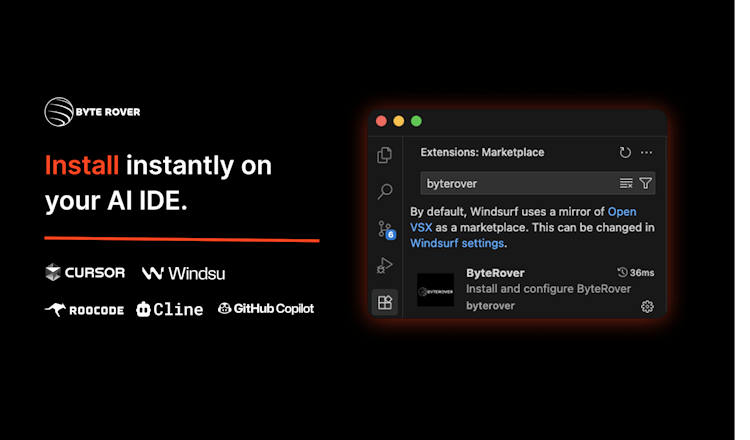Image resolution: width=750 pixels, height=440 pixels.
Task: Click the Byte Rover globe logo
Action: click(x=59, y=112)
